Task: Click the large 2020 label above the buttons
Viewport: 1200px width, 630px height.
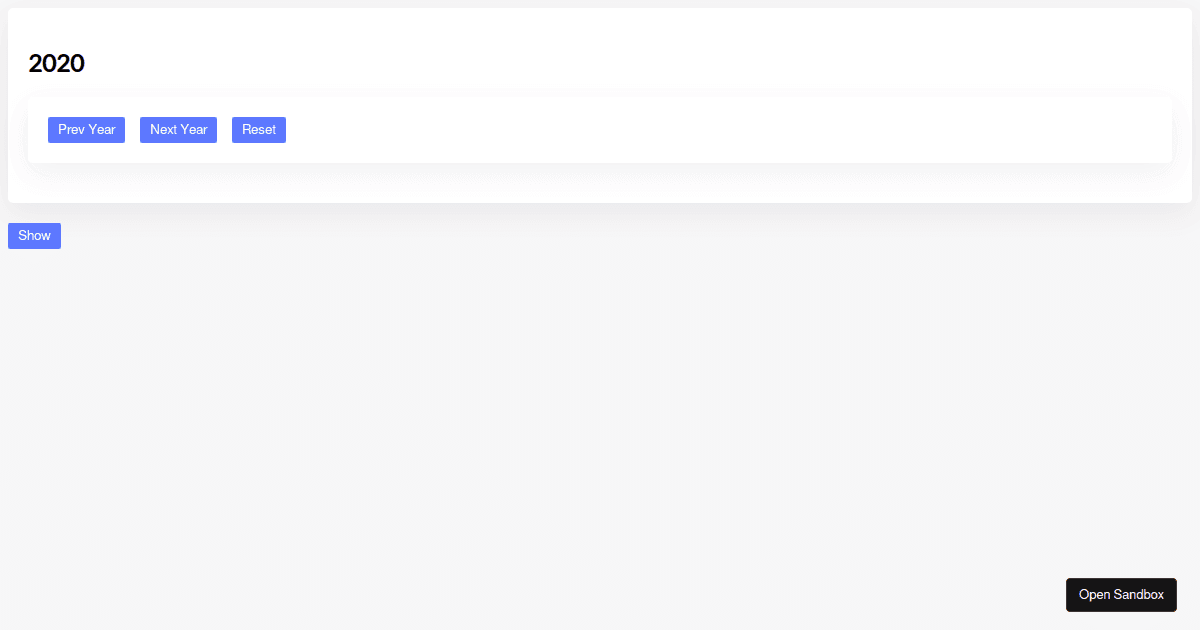Action: 57,64
